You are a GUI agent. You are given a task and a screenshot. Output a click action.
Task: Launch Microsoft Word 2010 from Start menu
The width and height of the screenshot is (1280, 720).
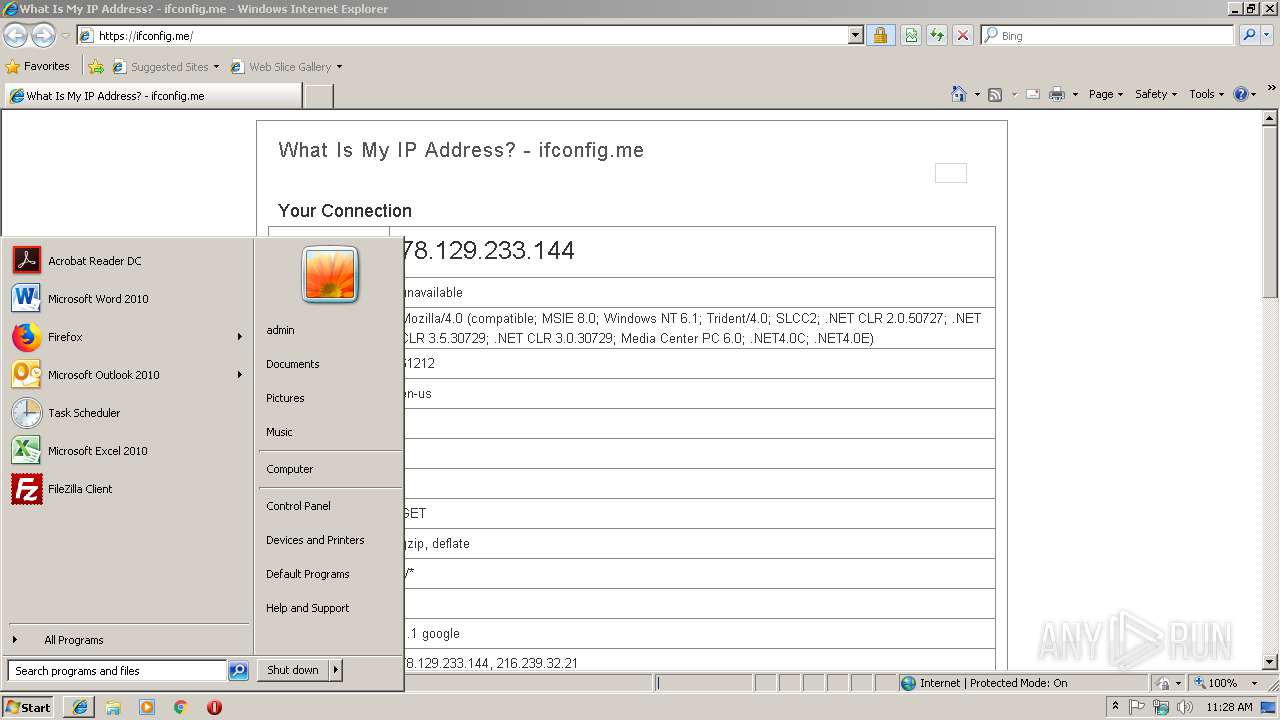[126, 299]
